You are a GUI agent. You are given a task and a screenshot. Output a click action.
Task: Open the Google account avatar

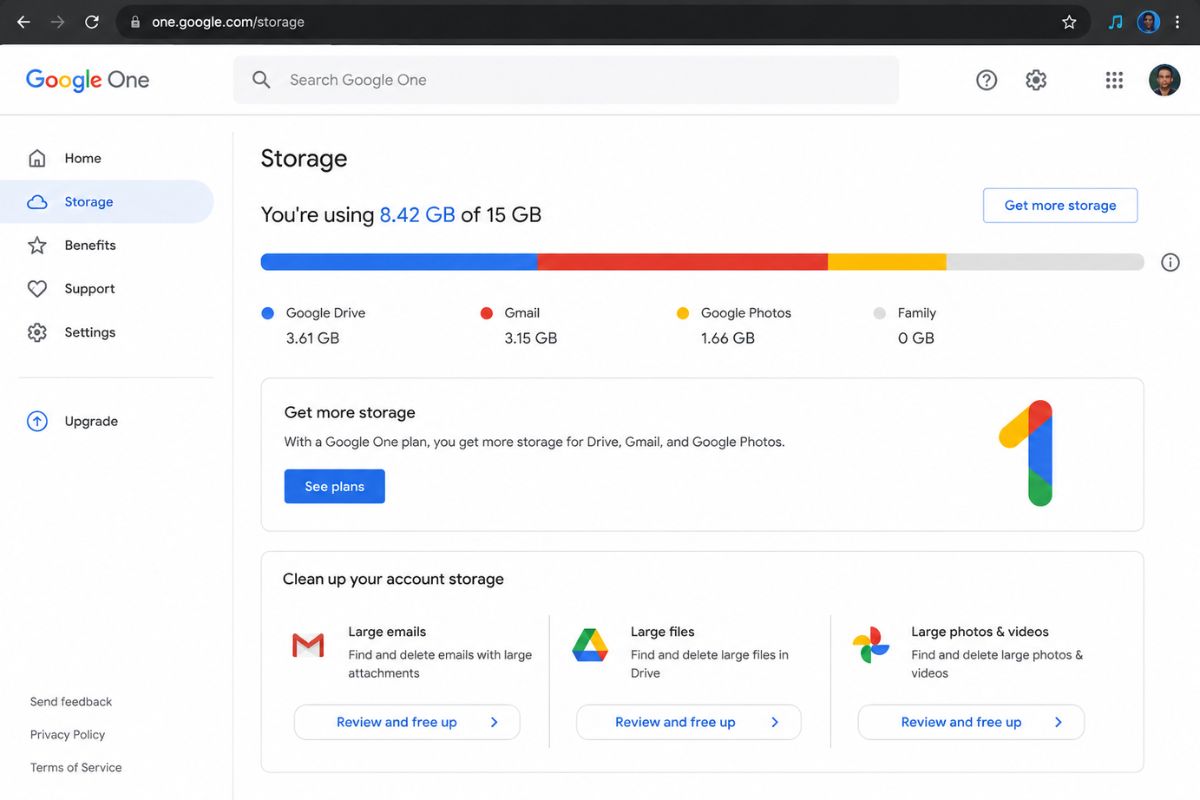click(1165, 80)
